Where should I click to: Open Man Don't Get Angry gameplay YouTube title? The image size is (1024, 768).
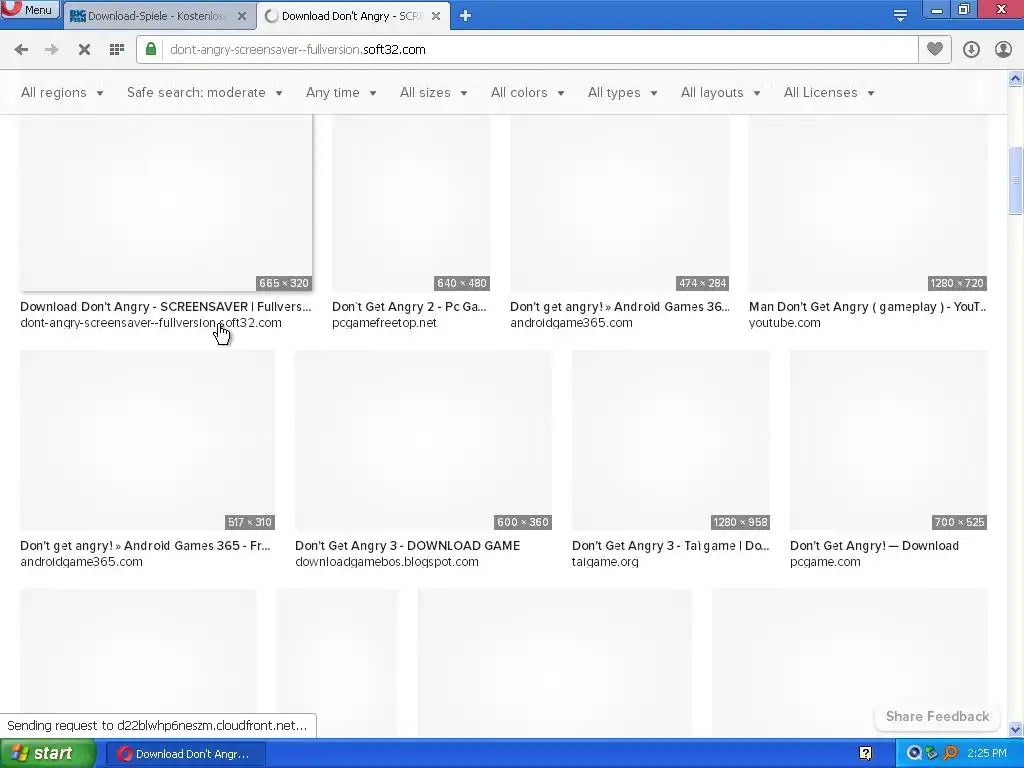pyautogui.click(x=868, y=306)
